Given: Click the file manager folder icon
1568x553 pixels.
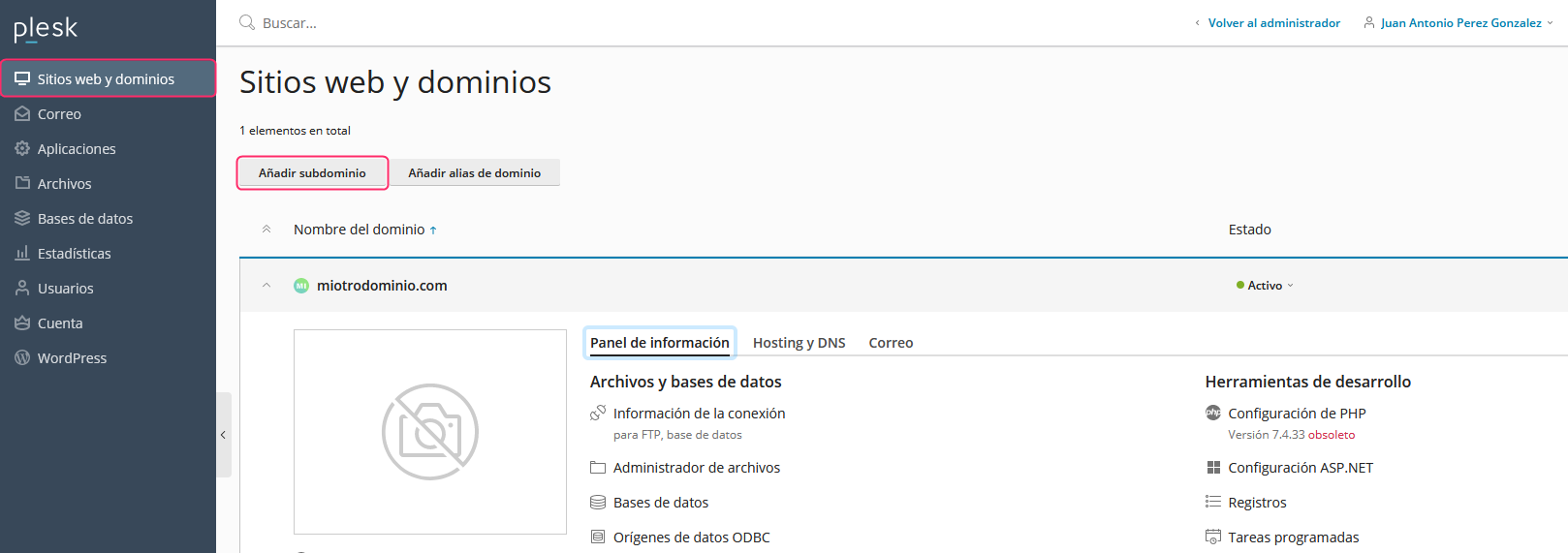Looking at the screenshot, I should point(598,468).
